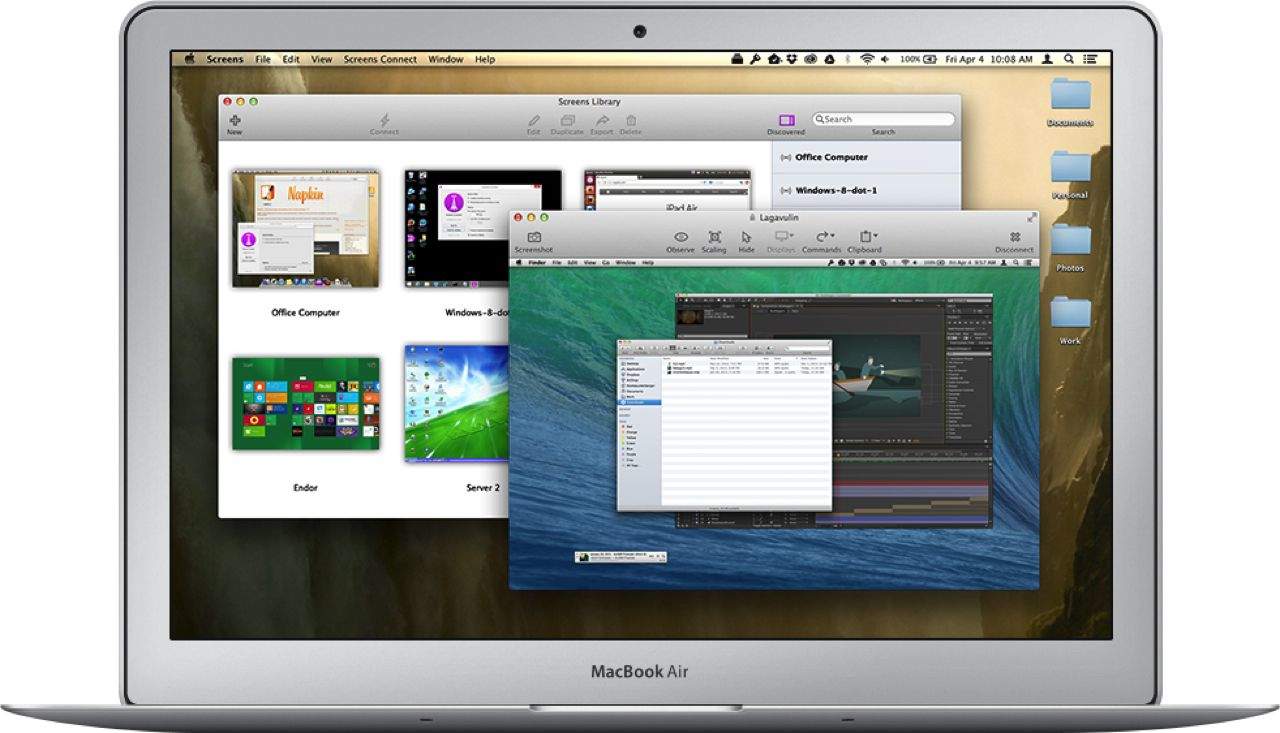
Task: Select the iPad Air thumbnail in Screens Library
Action: coord(667,188)
